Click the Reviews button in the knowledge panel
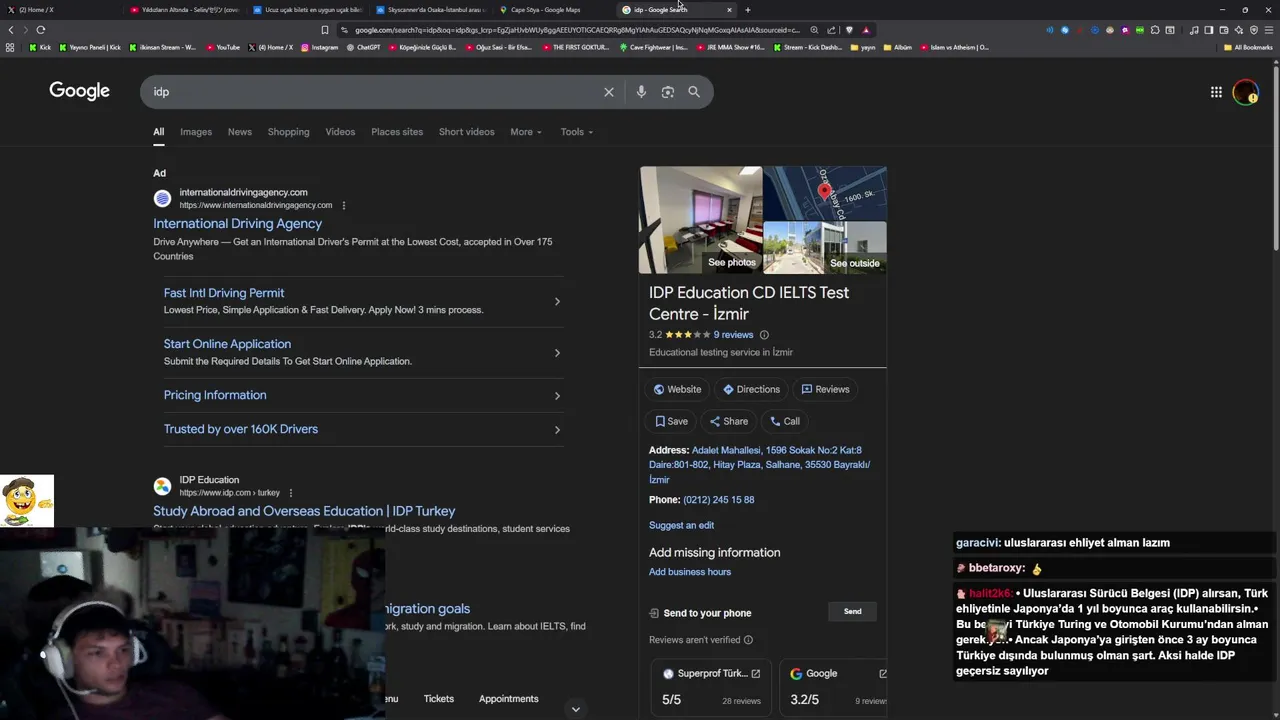The width and height of the screenshot is (1280, 720). (825, 389)
